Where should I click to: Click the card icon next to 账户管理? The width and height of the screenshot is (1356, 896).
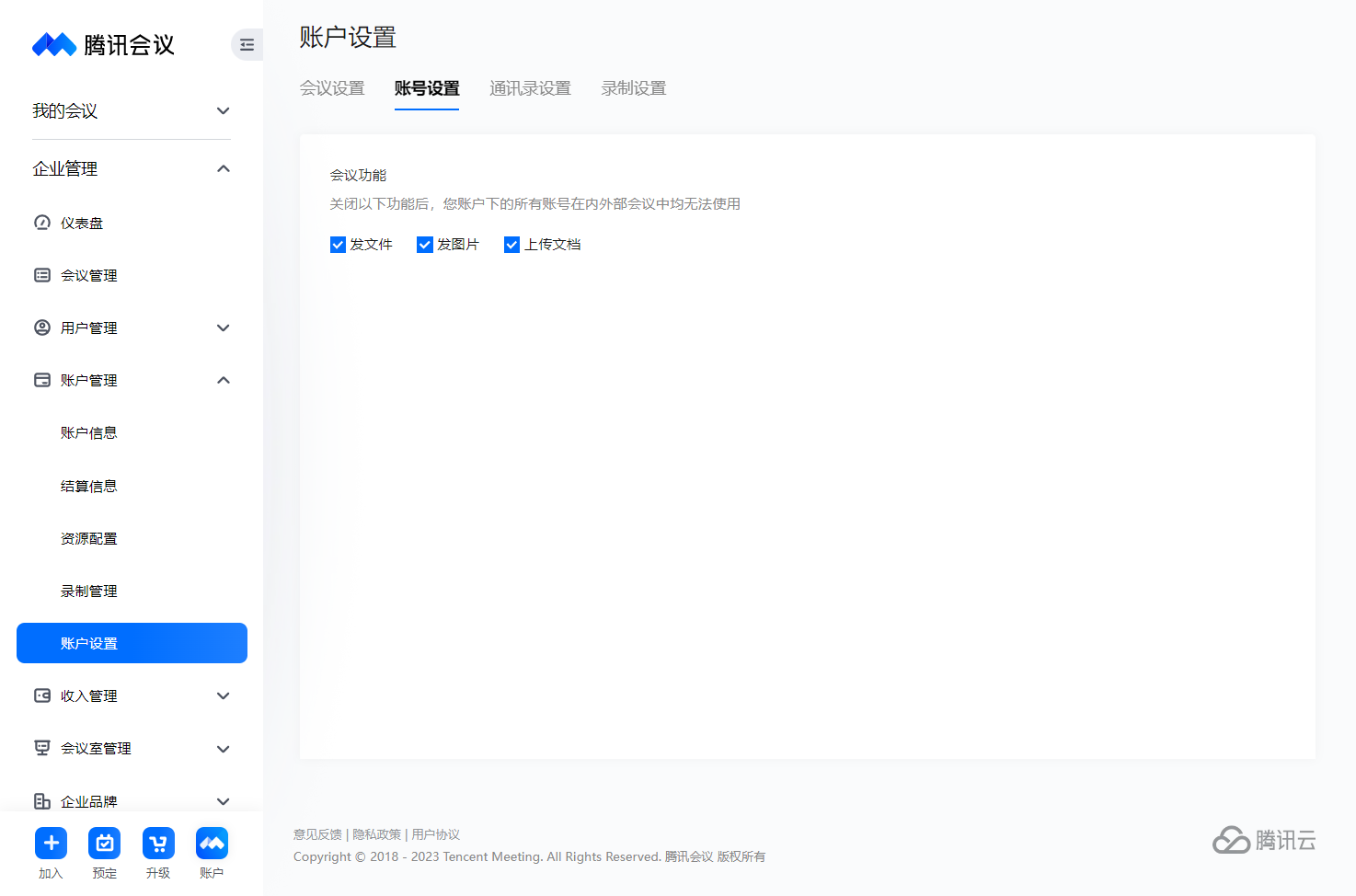(x=42, y=380)
